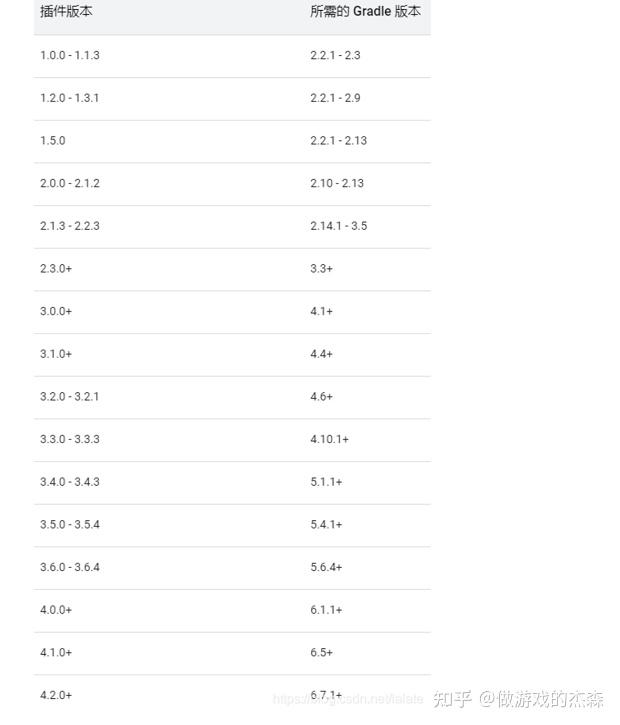Select the plugin version 1.5.0 cell
620x725 pixels.
(53, 140)
